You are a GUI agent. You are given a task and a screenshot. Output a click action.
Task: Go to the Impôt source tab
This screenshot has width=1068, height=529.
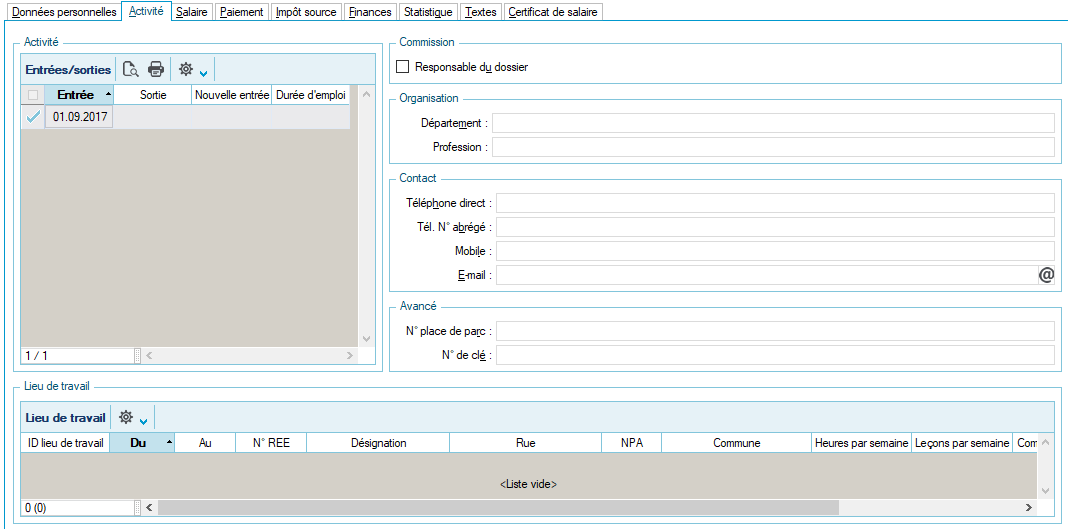[306, 12]
